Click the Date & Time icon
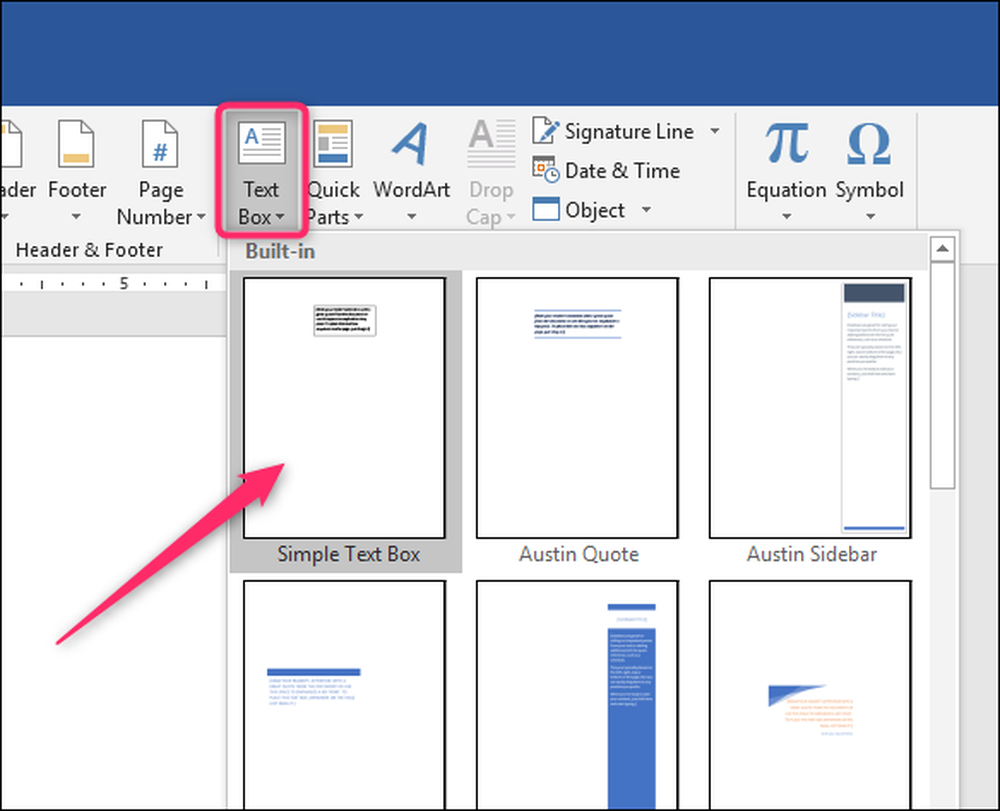This screenshot has height=811, width=1000. pyautogui.click(x=546, y=170)
